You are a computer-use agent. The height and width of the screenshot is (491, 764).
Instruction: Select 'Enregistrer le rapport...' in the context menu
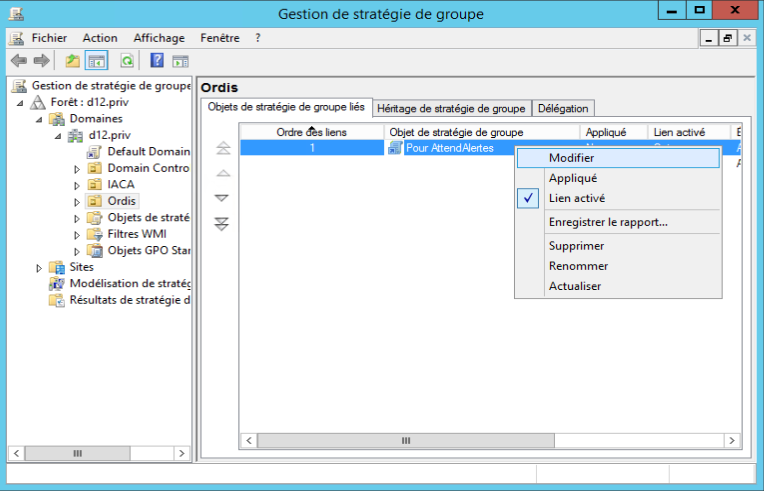608,222
